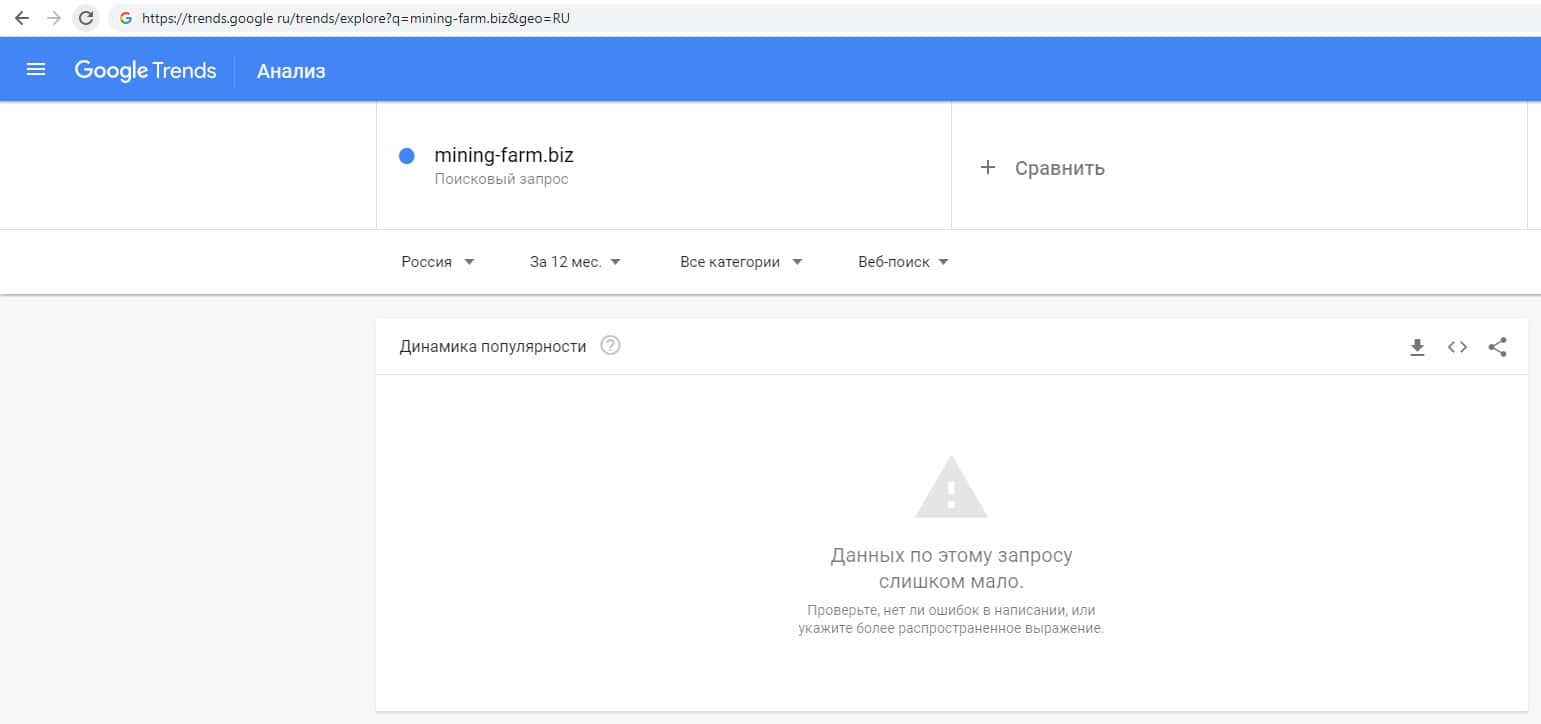Go to Google Trends home via logo
1541x724 pixels.
[145, 70]
